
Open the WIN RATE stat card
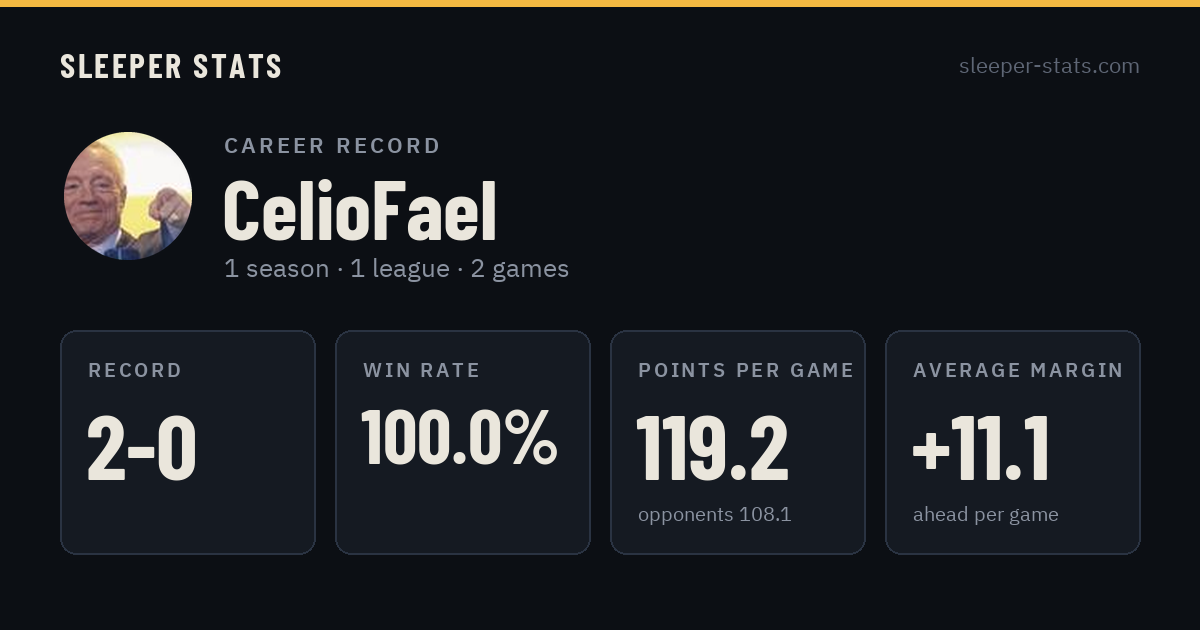click(x=463, y=442)
